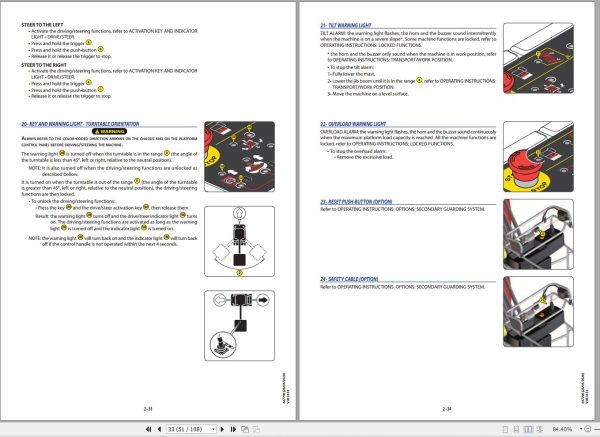
Task: Click the 'STEER TO THE LEFT' heading
Action: click(x=42, y=25)
